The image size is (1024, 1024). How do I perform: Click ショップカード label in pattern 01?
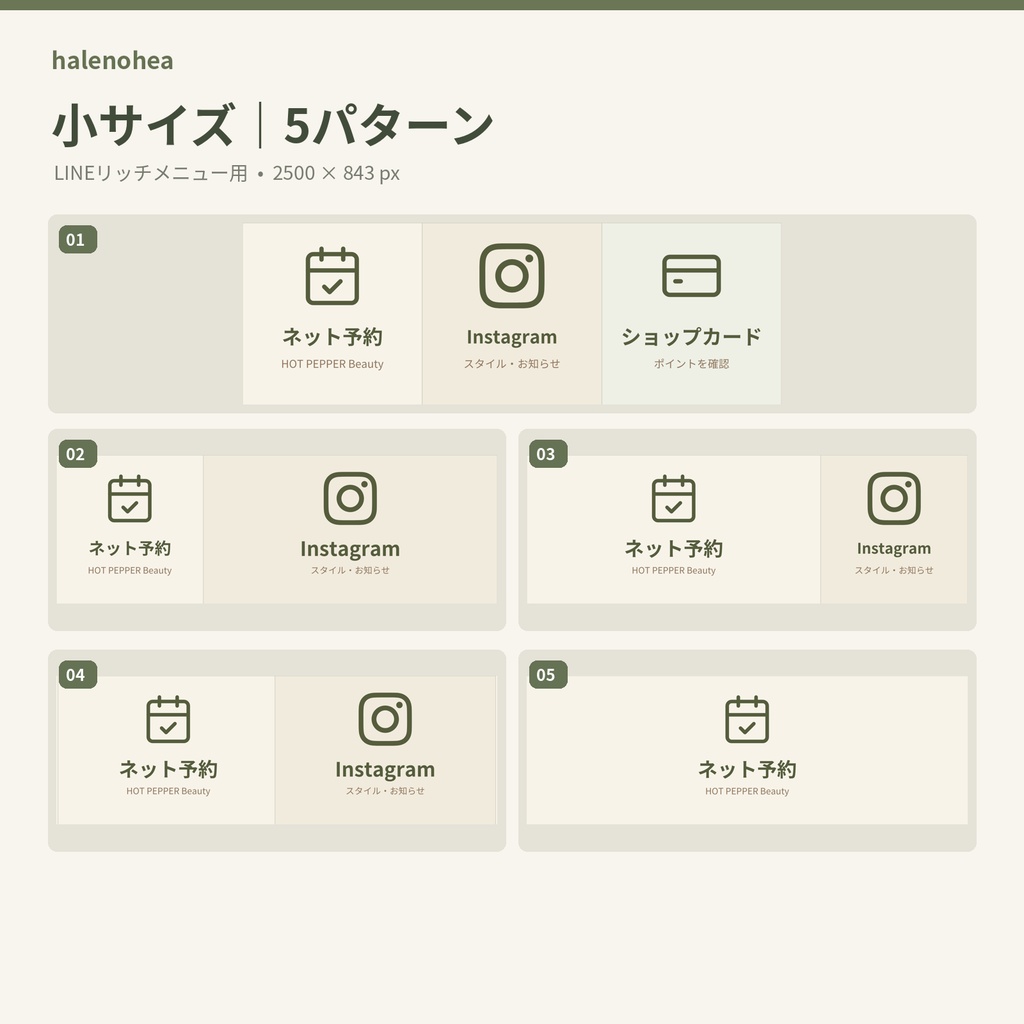click(x=691, y=337)
